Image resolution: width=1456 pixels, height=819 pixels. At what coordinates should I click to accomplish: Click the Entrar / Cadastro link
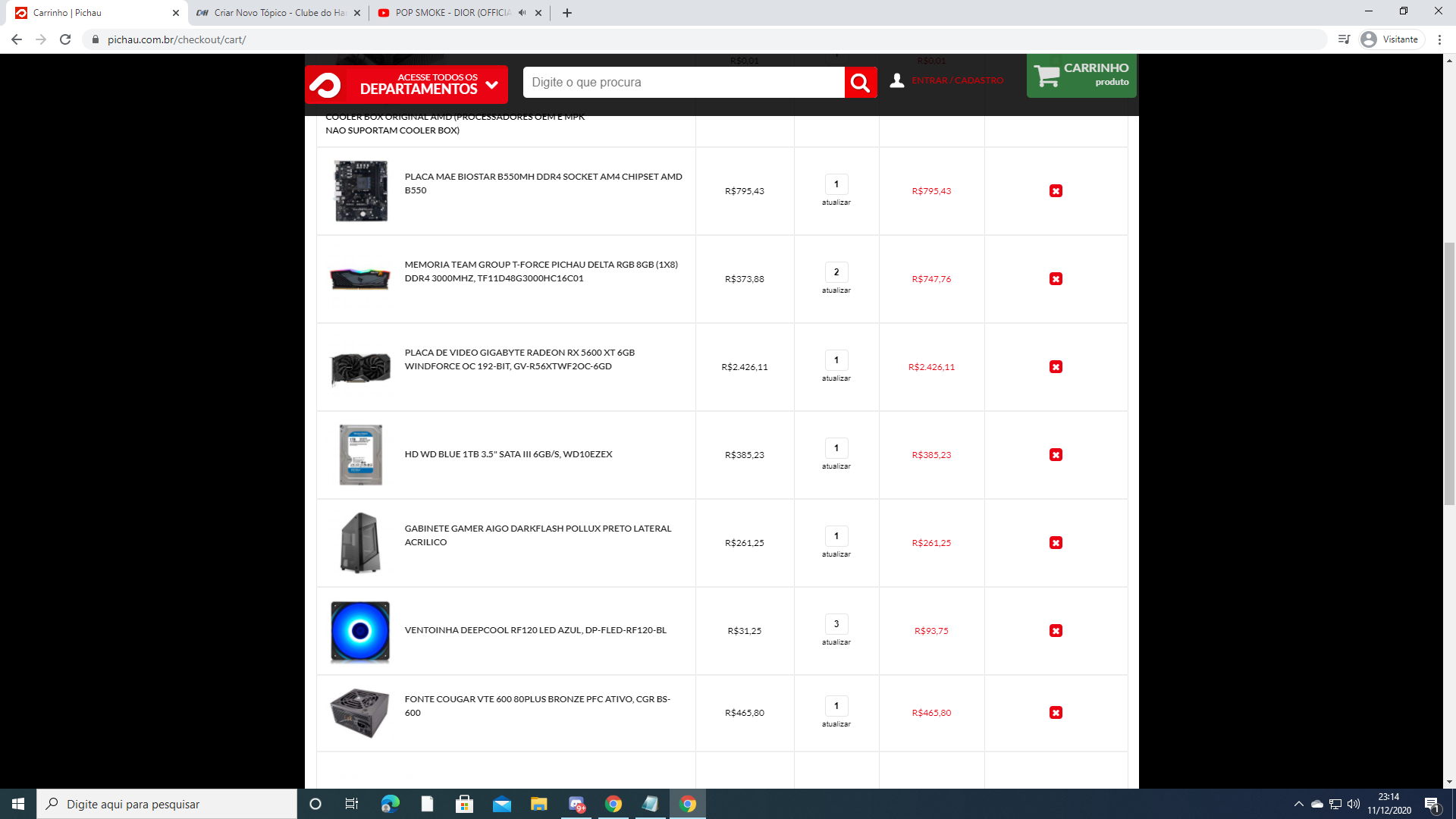957,80
